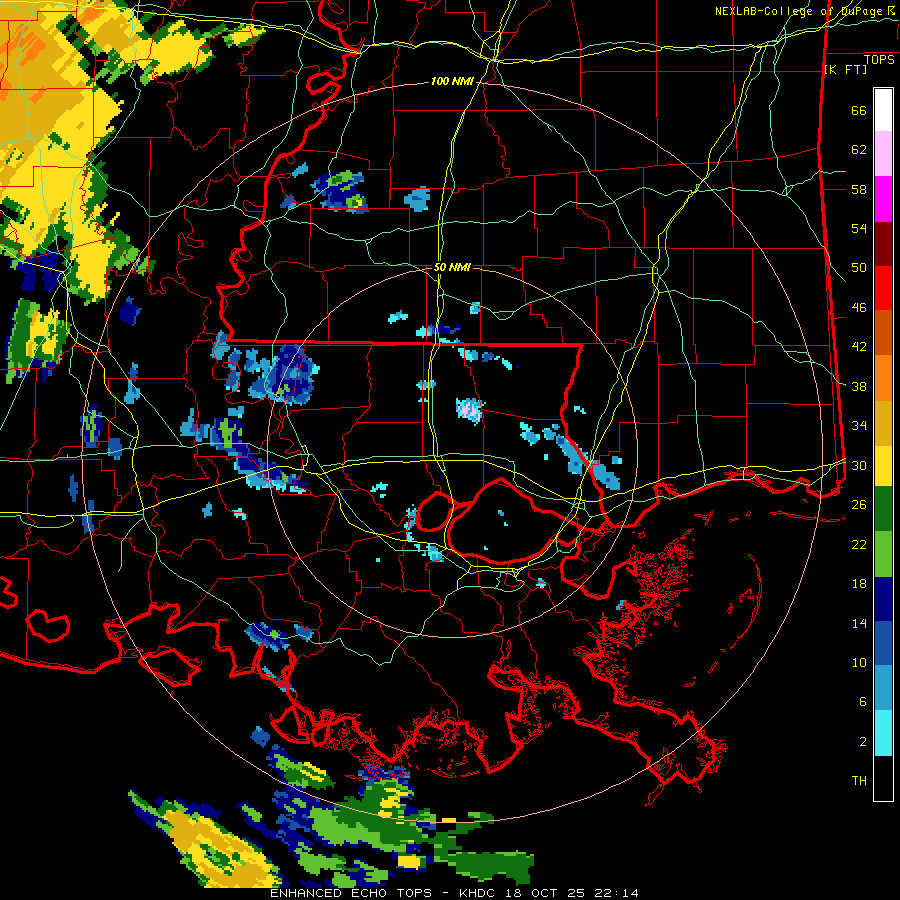Click the "22:14" time stamp
900x900 pixels.
point(615,893)
